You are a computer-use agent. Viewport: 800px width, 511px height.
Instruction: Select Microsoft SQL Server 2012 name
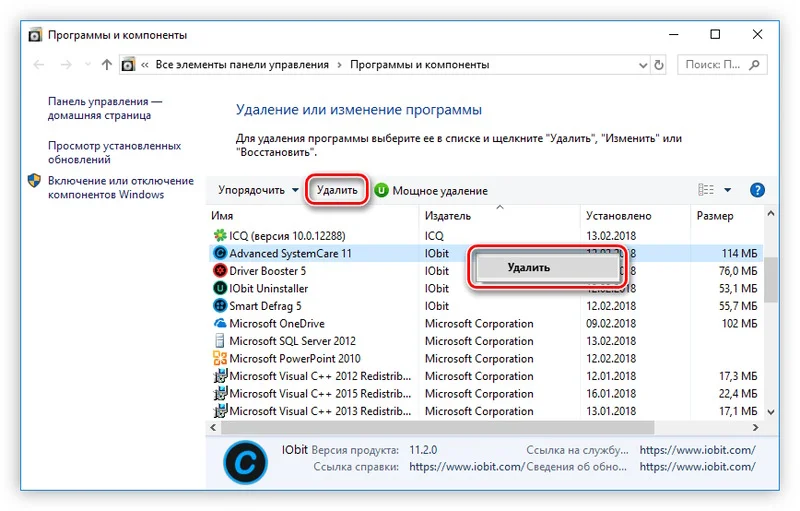(292, 341)
